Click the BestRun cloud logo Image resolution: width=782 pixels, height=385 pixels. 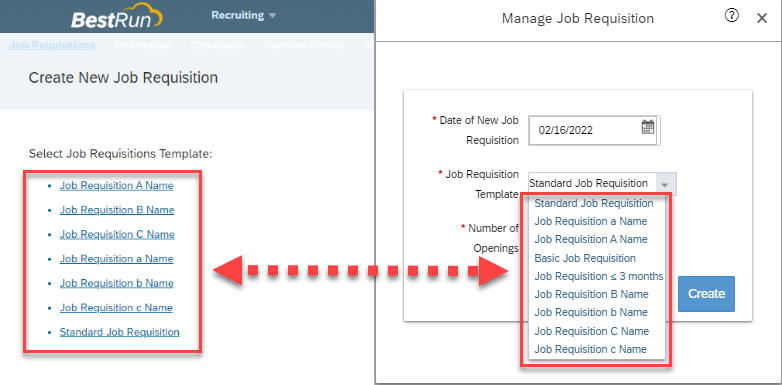[x=117, y=16]
